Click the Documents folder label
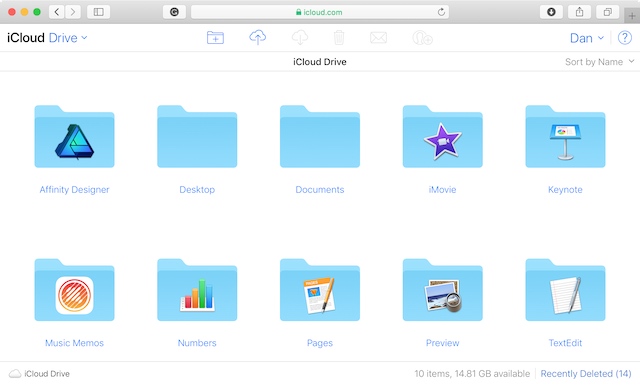The width and height of the screenshot is (640, 385). pos(320,189)
